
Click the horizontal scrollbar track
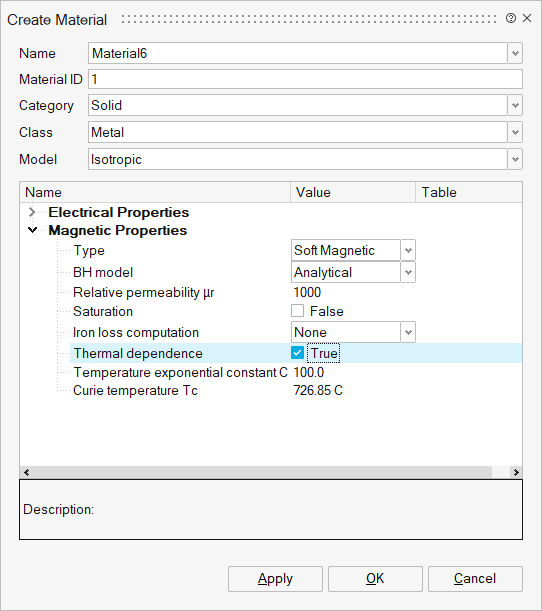[x=261, y=472]
